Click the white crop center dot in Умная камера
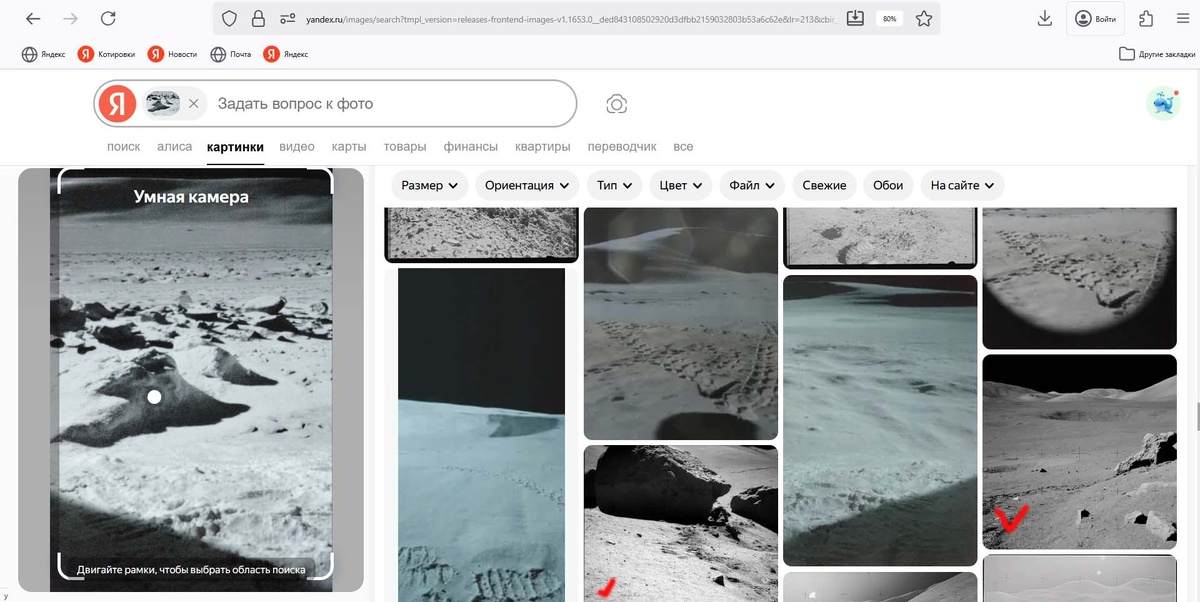1200x602 pixels. (154, 397)
